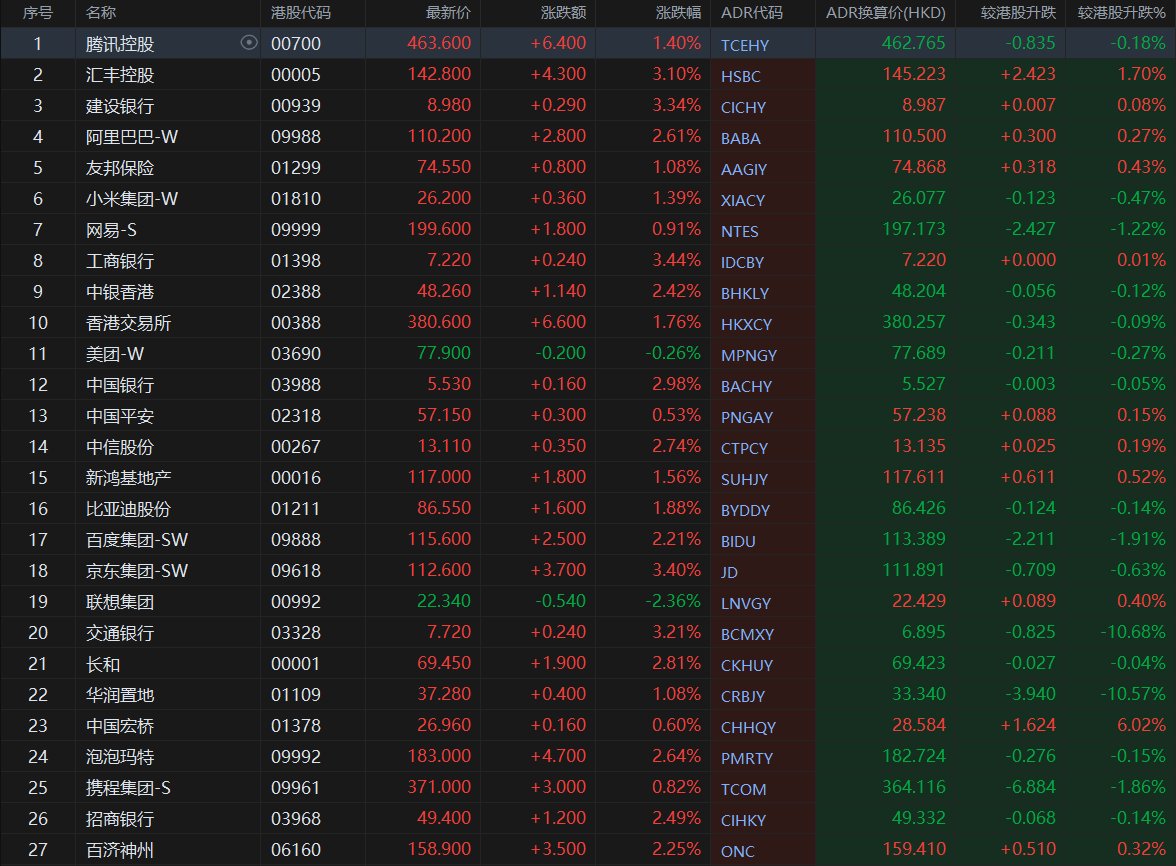Click the HKXCY ADR code
Image resolution: width=1176 pixels, height=866 pixels.
[x=746, y=324]
